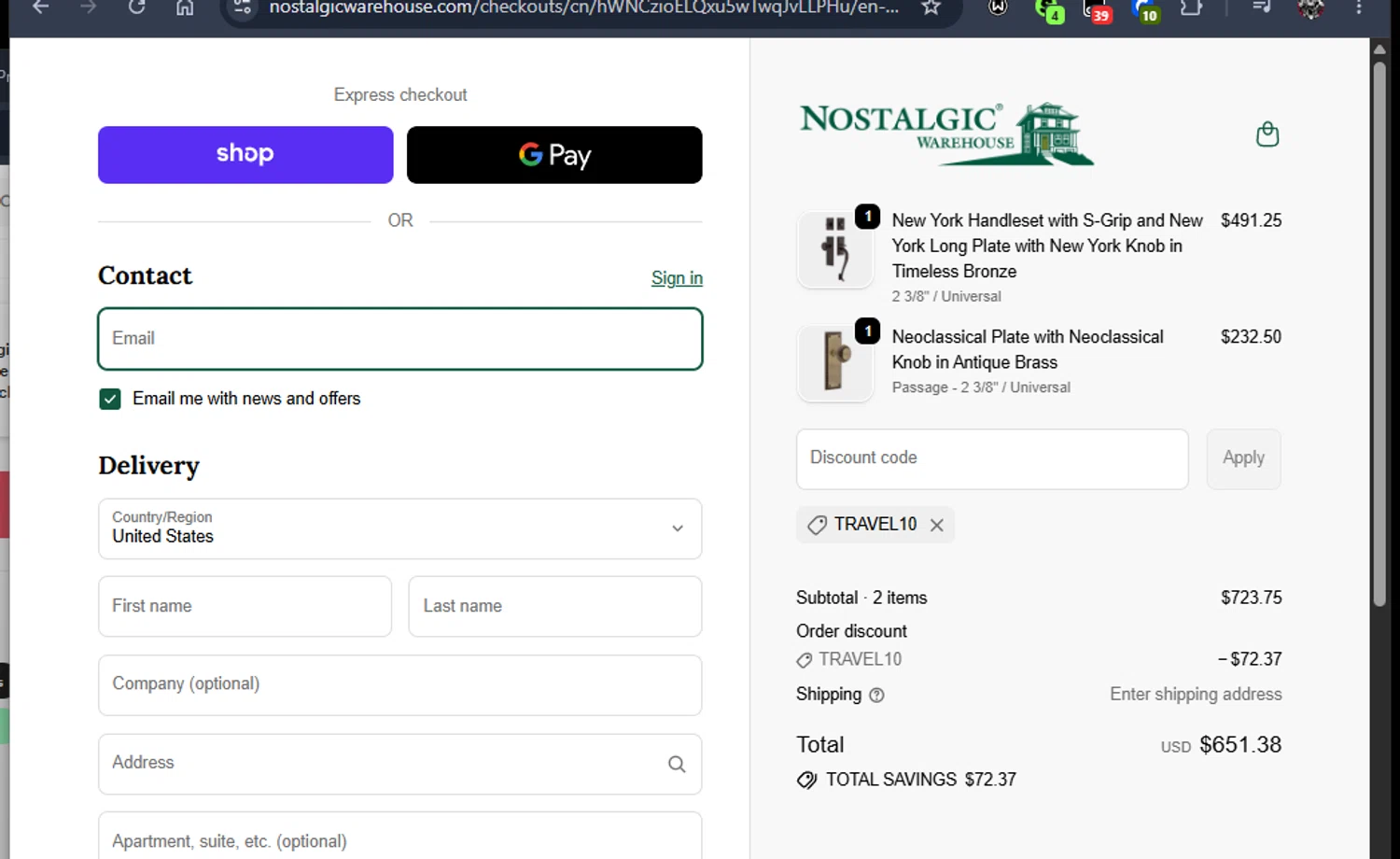
Task: Click the Passage - 2 3/8" / Universal variant text
Action: coord(981,387)
